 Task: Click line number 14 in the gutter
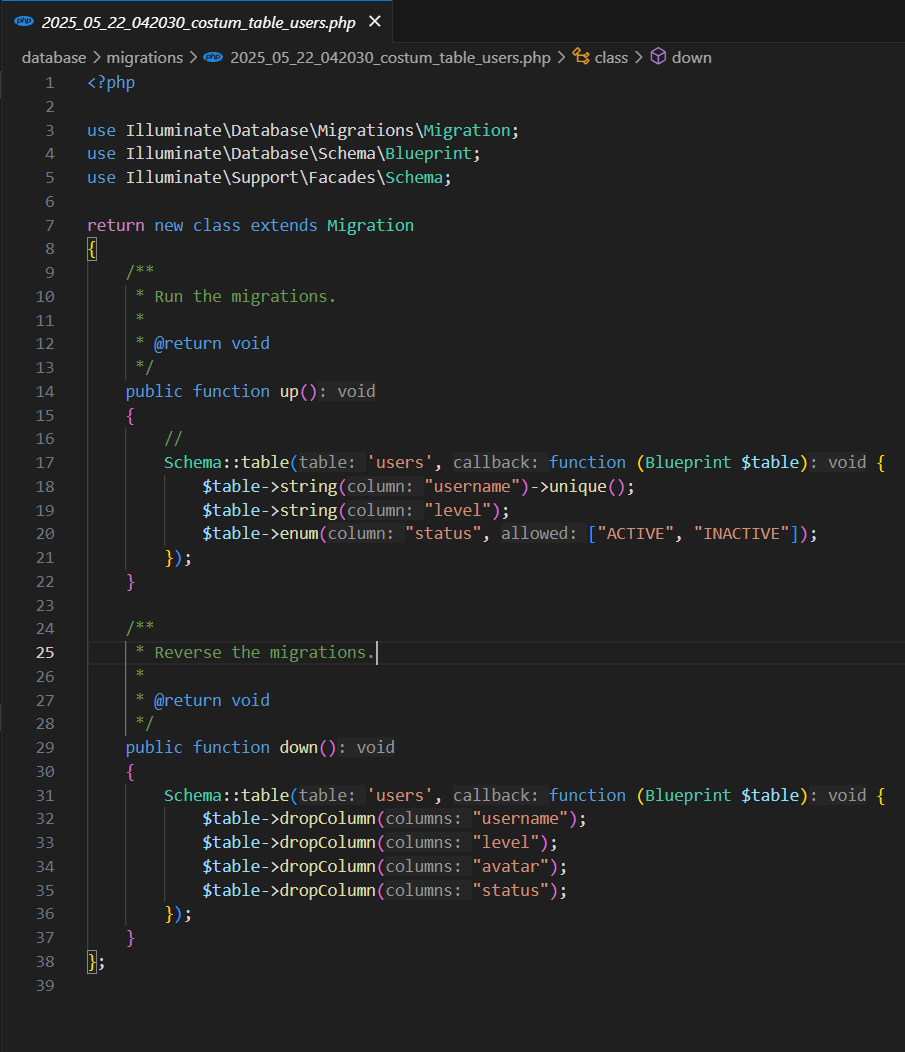coord(45,391)
